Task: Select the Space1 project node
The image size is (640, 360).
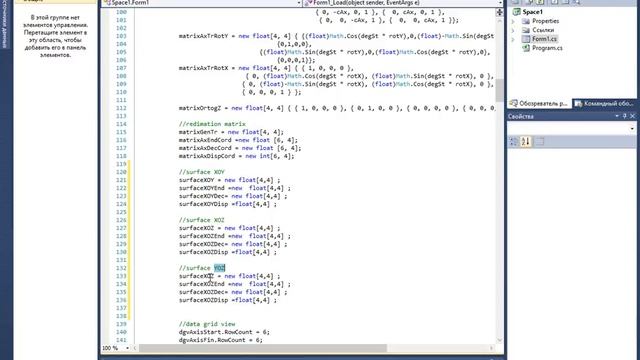Action: [532, 12]
